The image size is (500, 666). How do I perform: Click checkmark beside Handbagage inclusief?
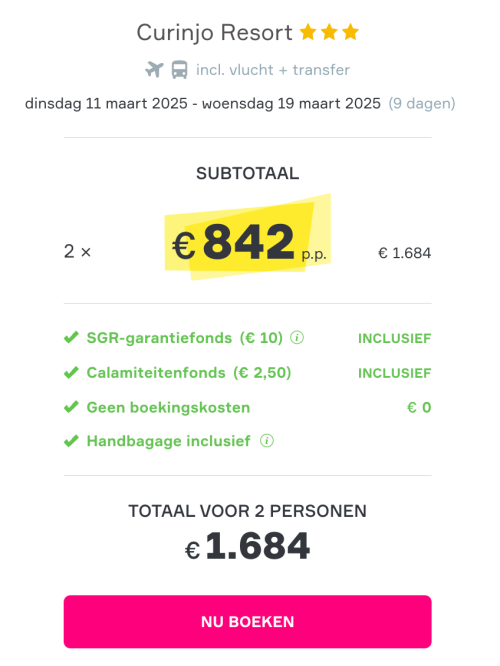(71, 441)
